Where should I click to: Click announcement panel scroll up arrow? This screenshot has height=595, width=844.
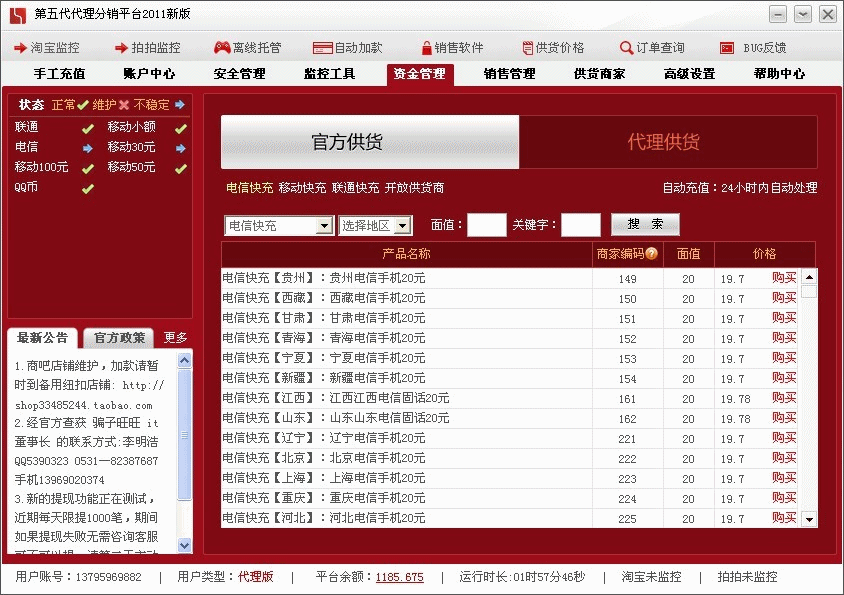point(185,360)
